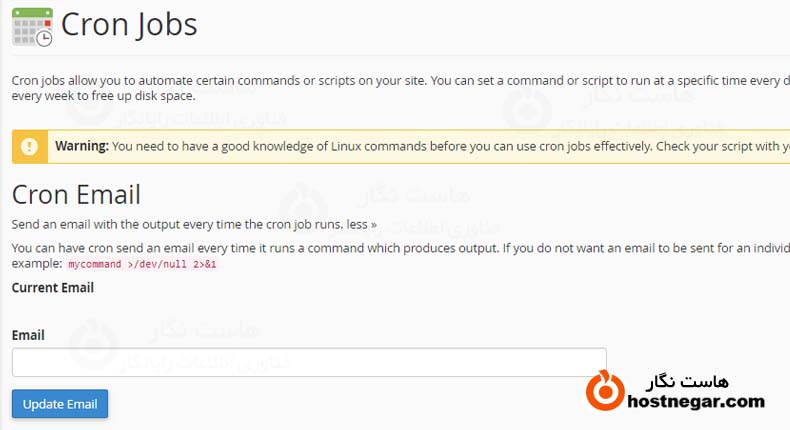The image size is (790, 430).
Task: Click the Cron Email section heading
Action: point(76,194)
